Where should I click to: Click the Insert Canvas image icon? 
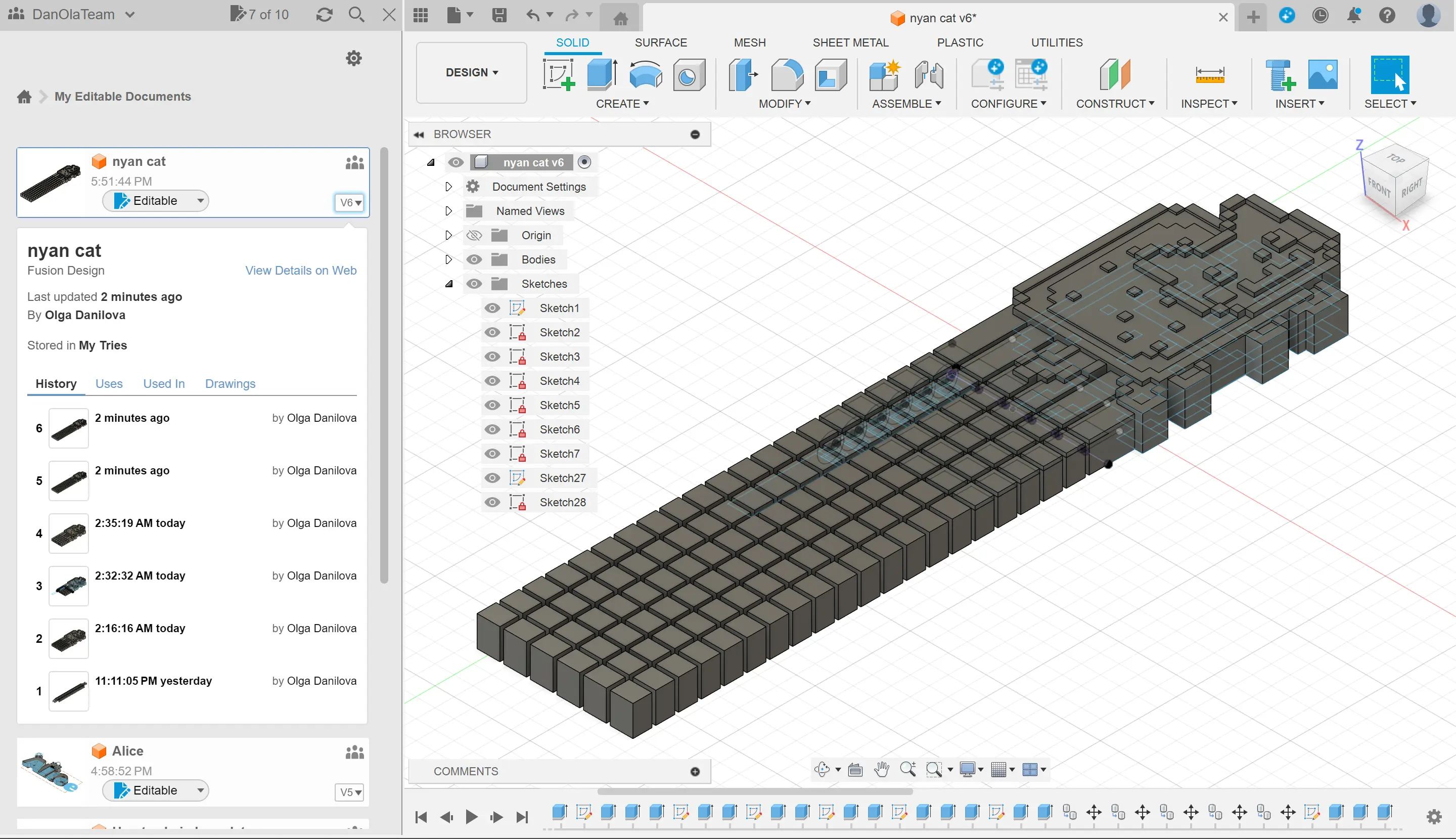[x=1323, y=75]
